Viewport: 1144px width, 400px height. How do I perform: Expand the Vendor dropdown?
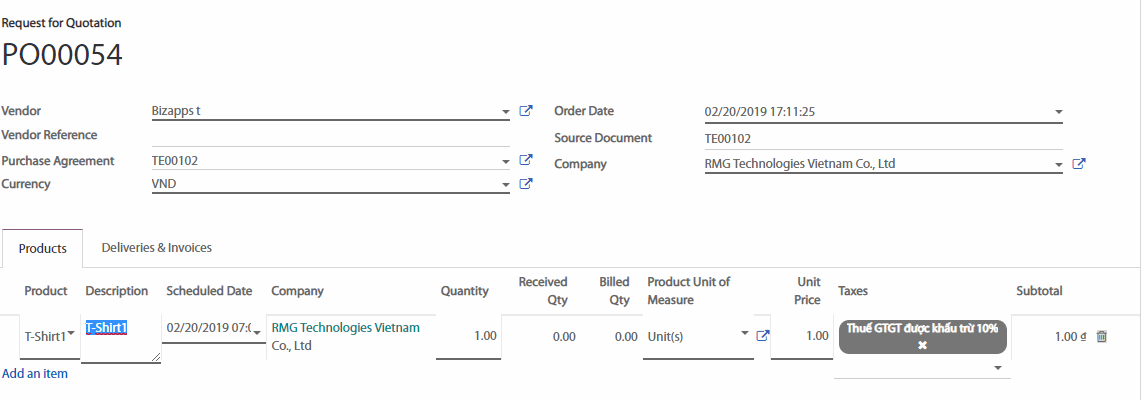pos(506,112)
